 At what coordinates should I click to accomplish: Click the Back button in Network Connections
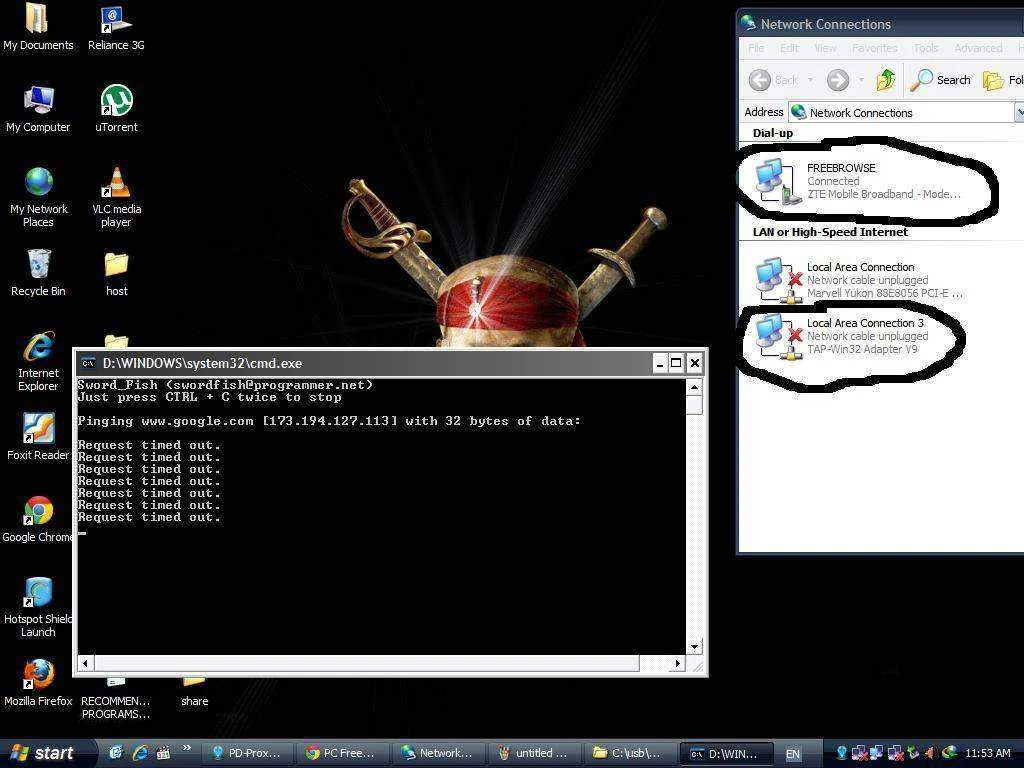pos(773,80)
